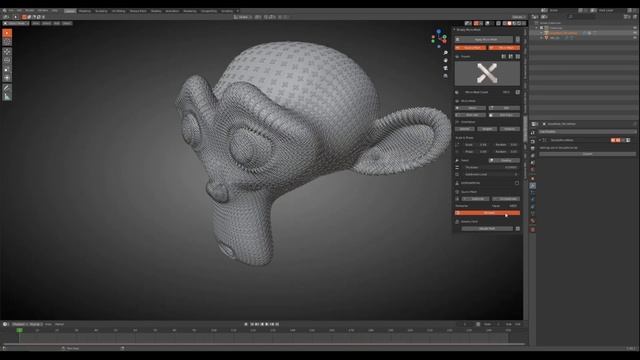Open the Tool properties tab icon
This screenshot has width=640, height=360.
(533, 133)
